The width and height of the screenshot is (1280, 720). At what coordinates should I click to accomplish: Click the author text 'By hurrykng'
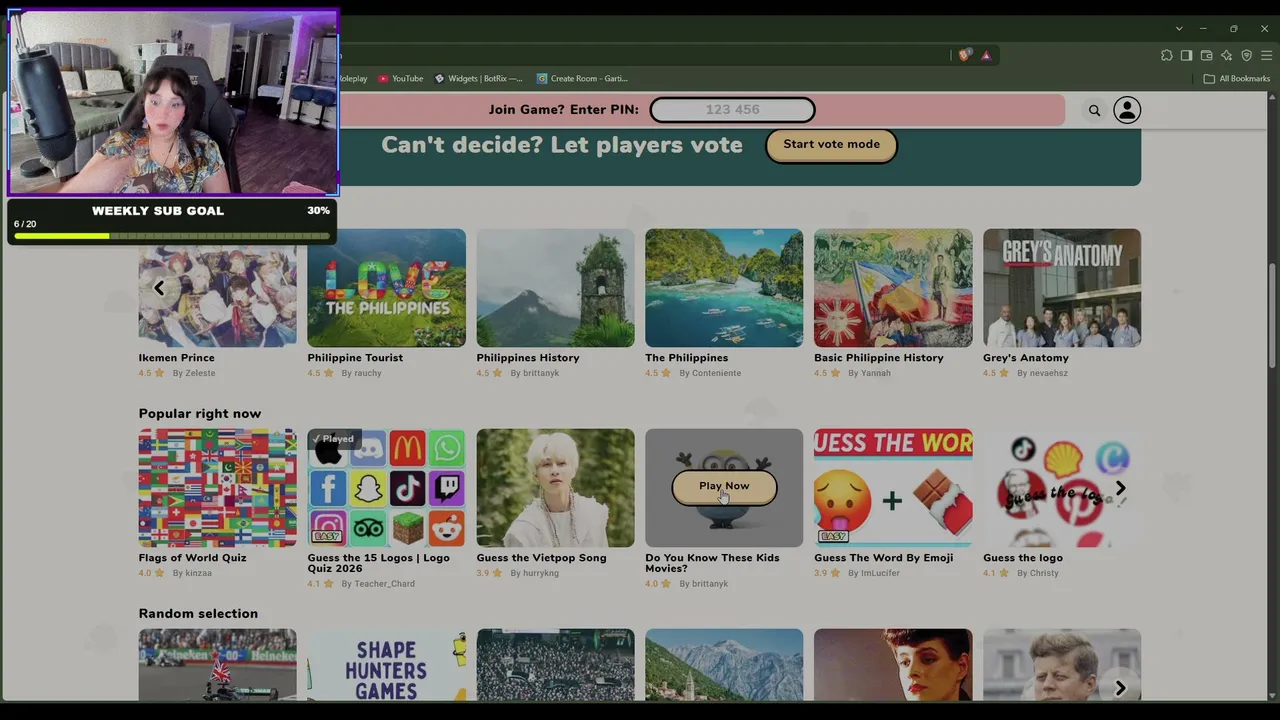point(535,574)
